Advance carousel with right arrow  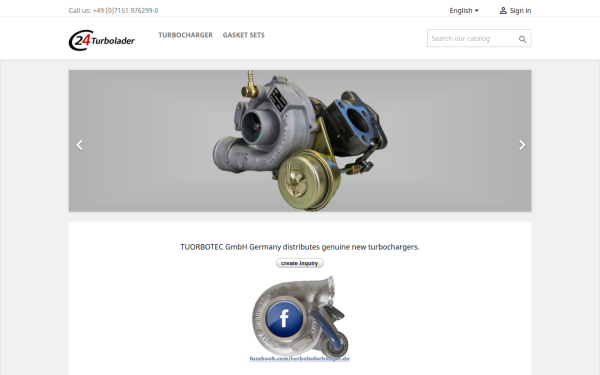click(522, 145)
